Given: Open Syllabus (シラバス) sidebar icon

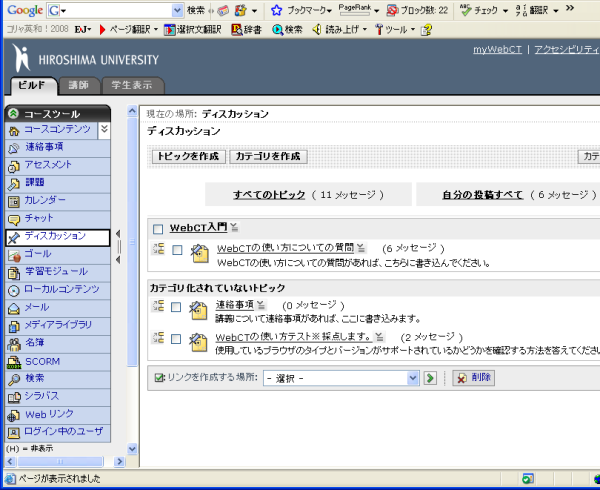Looking at the screenshot, I should coord(14,397).
